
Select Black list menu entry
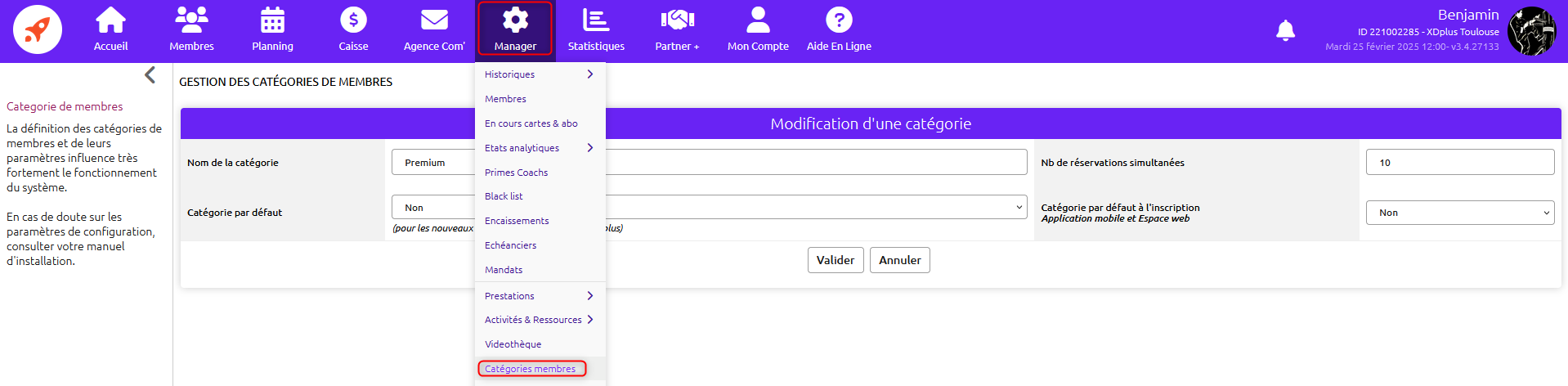(504, 196)
